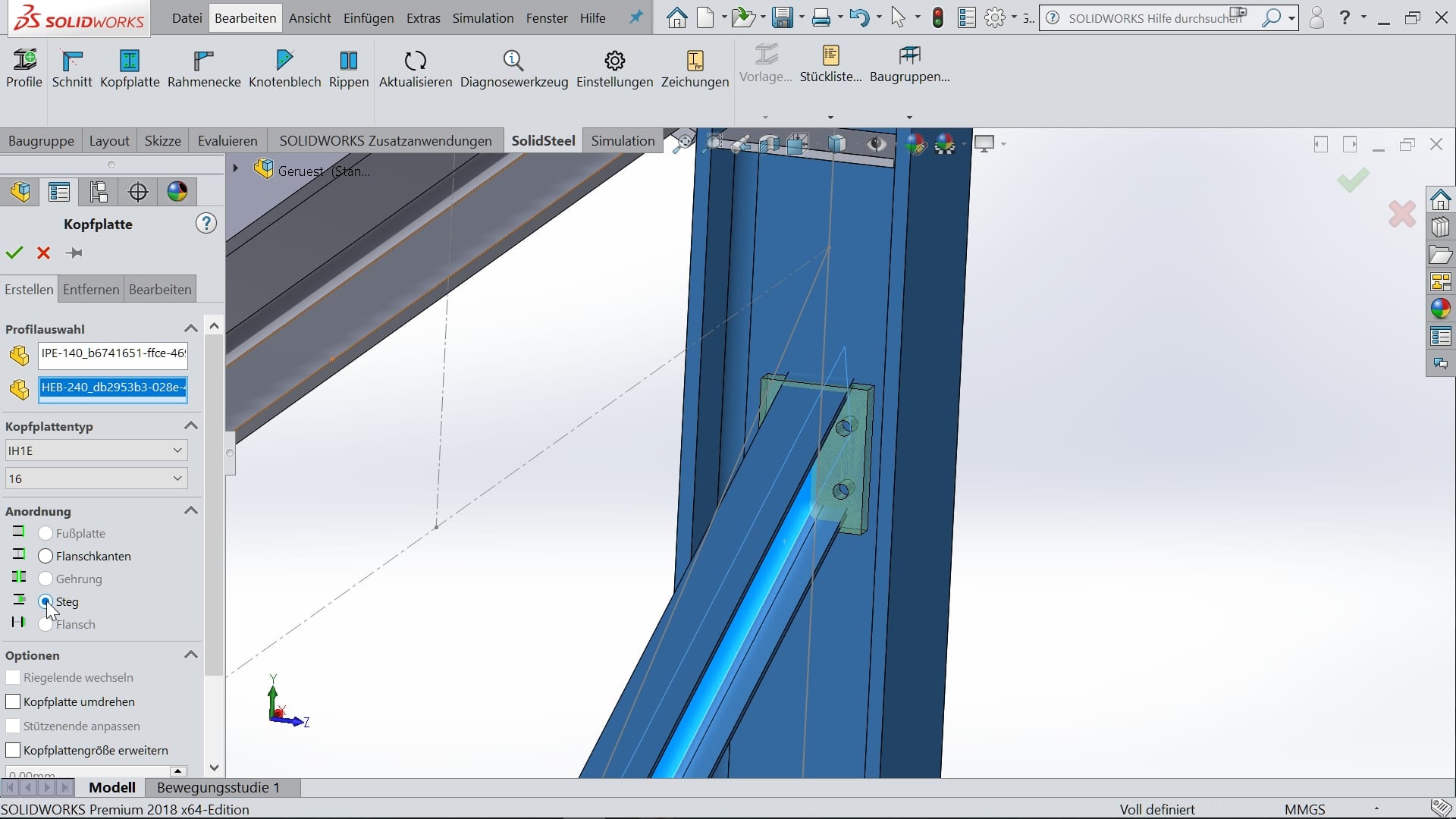Image resolution: width=1456 pixels, height=819 pixels.
Task: Switch to the PropertyManager tab
Action: (x=59, y=192)
